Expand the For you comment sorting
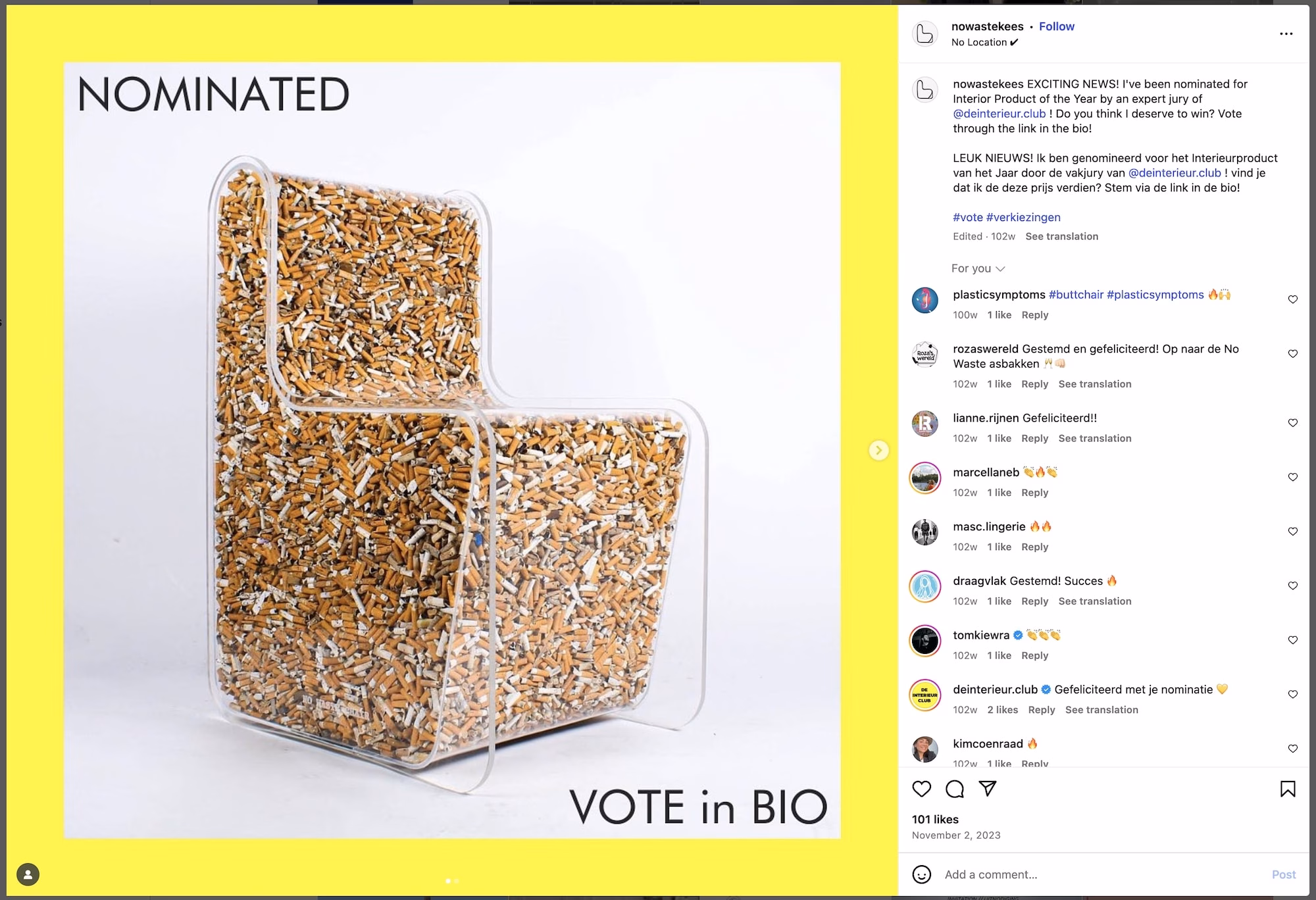Screen dimensions: 1316x900 (x=978, y=268)
